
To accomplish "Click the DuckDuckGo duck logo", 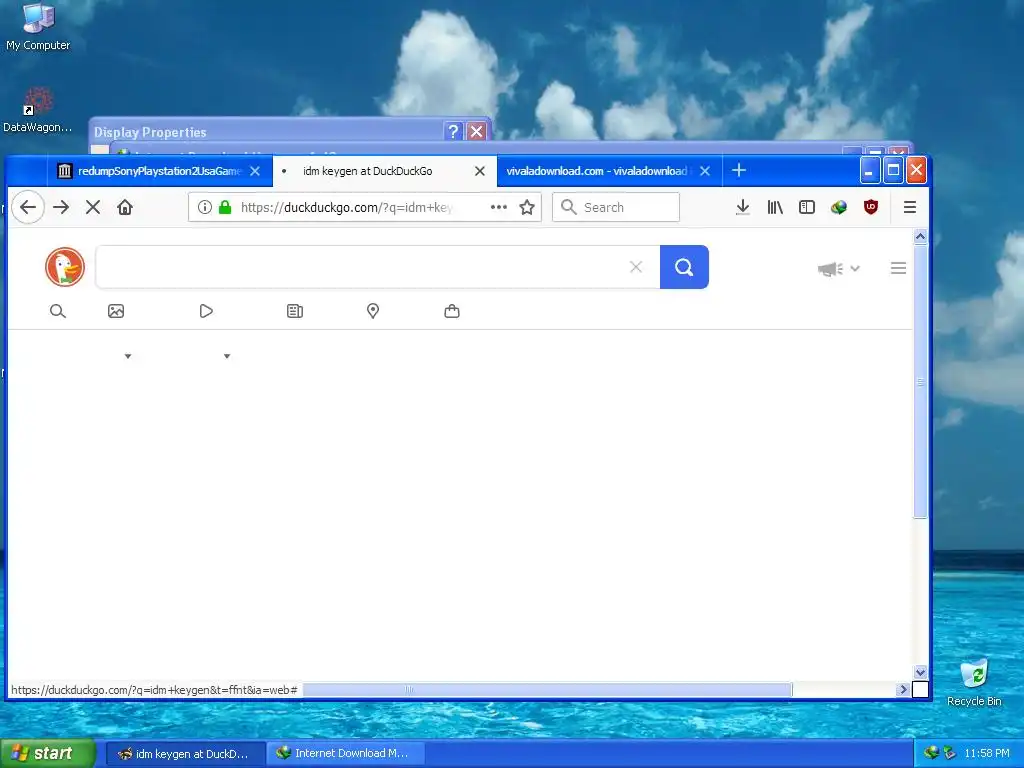I will coord(65,266).
